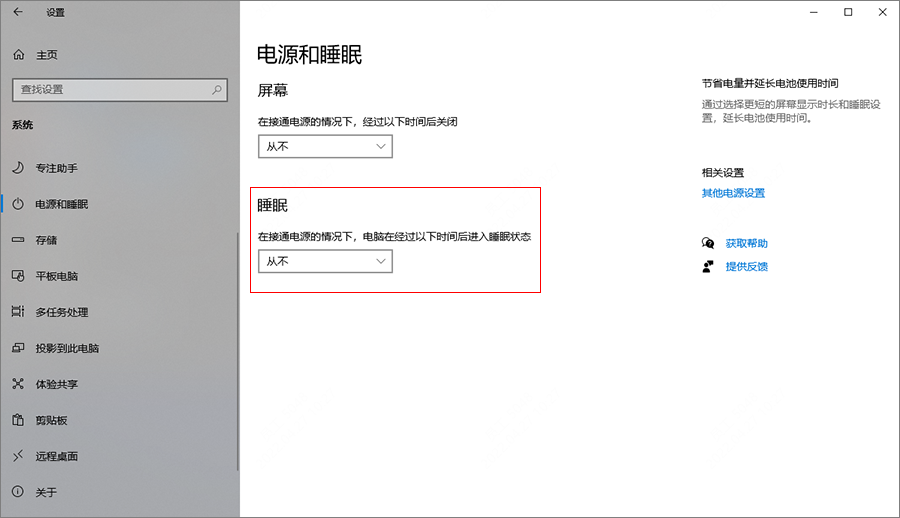Open the screen turn-off time dropdown
This screenshot has width=900, height=518.
(x=325, y=146)
